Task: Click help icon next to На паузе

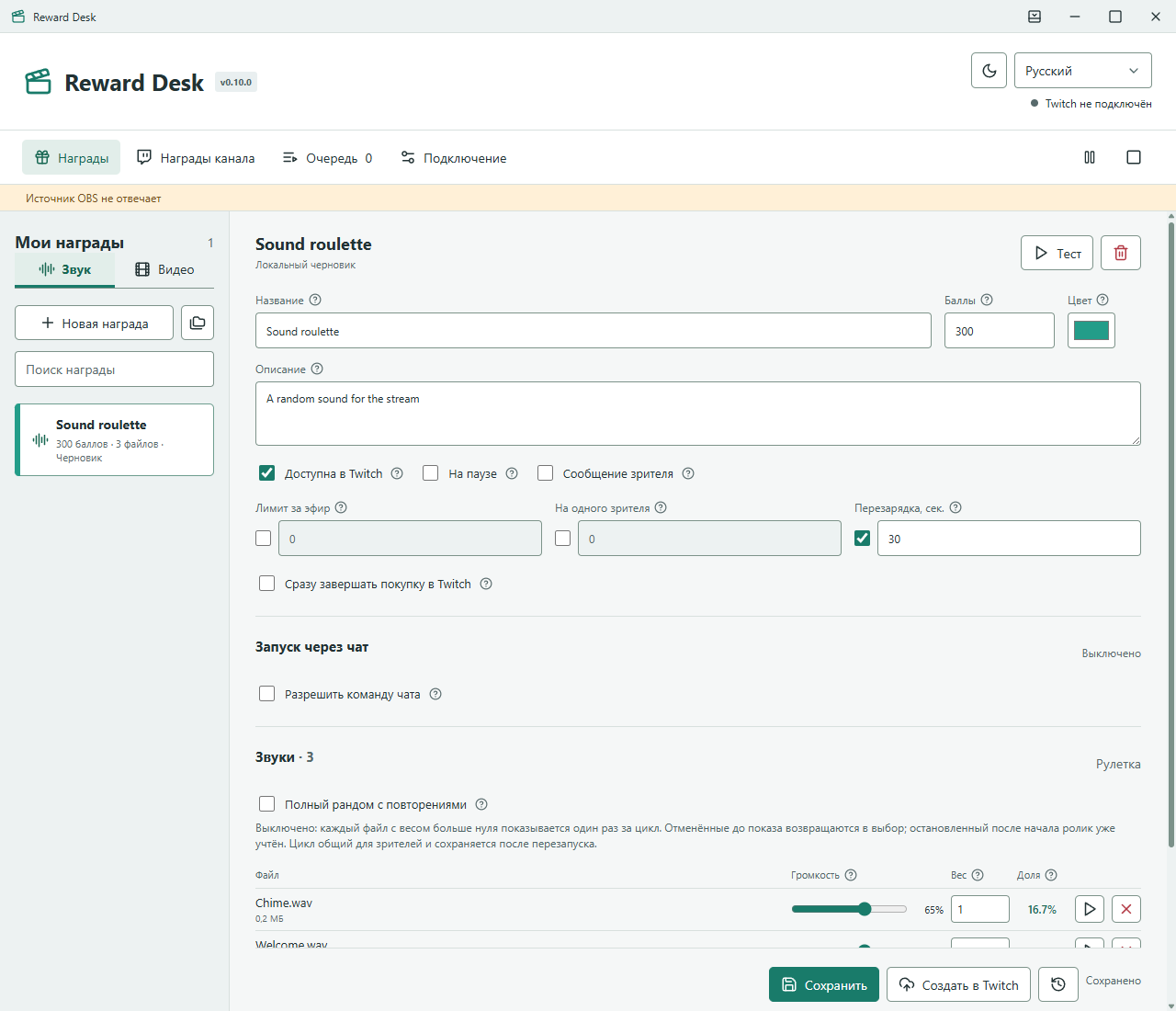Action: point(512,473)
